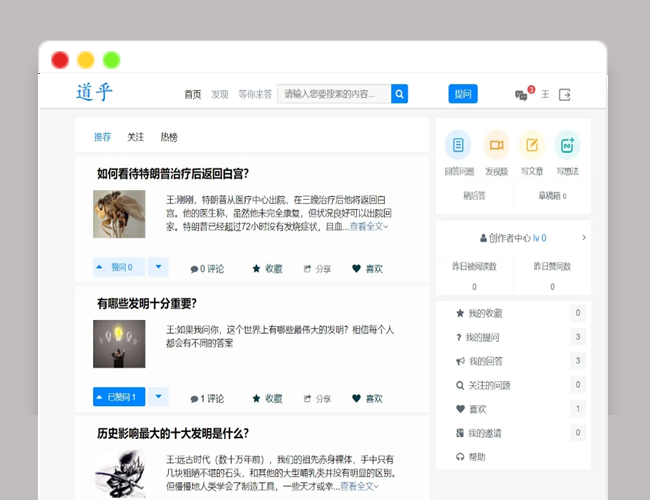Screen dimensions: 650x500
Task: Click the 昨日赞同数 stat
Action: [552, 276]
